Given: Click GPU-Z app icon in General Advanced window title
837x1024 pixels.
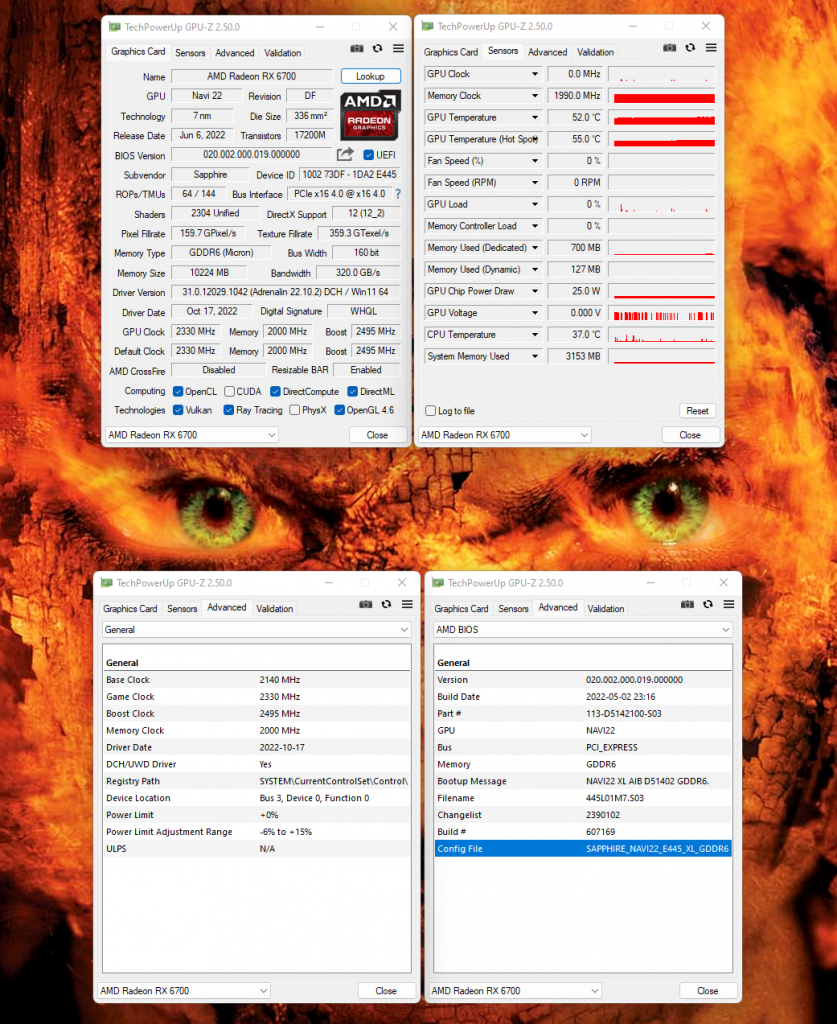Looking at the screenshot, I should (x=107, y=583).
